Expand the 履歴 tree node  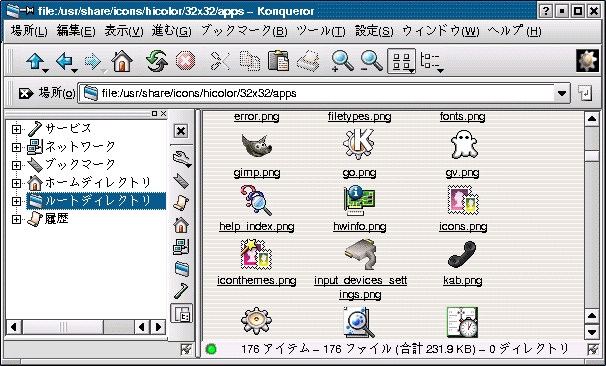16,219
